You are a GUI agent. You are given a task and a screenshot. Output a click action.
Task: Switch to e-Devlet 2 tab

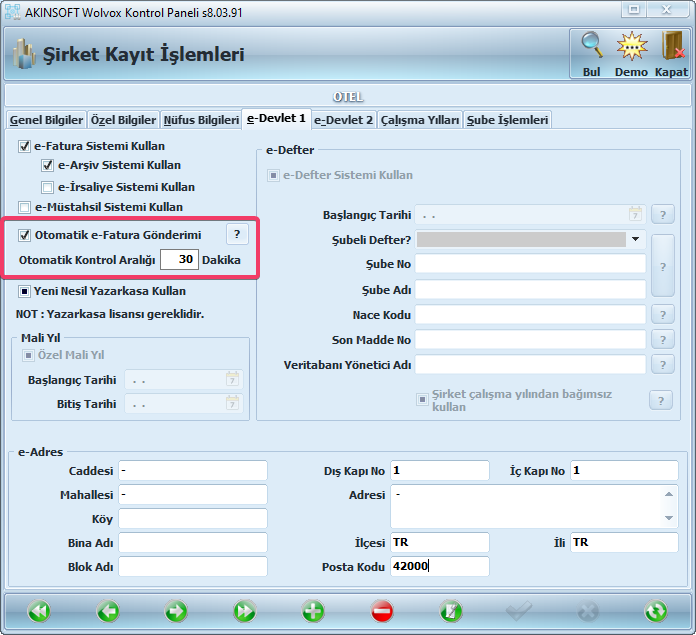click(344, 120)
